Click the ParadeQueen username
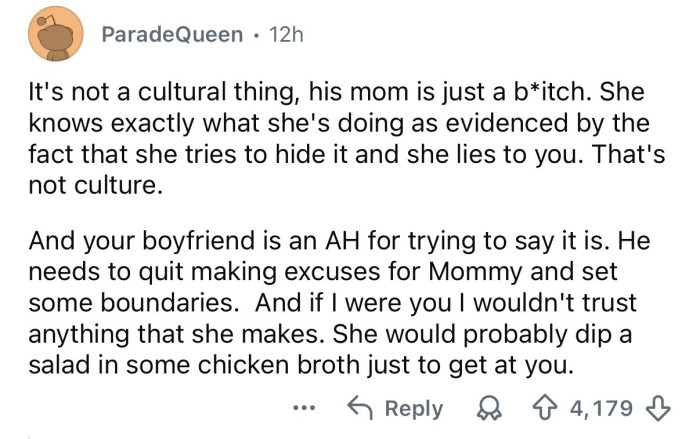The width and height of the screenshot is (700, 439). pyautogui.click(x=171, y=36)
